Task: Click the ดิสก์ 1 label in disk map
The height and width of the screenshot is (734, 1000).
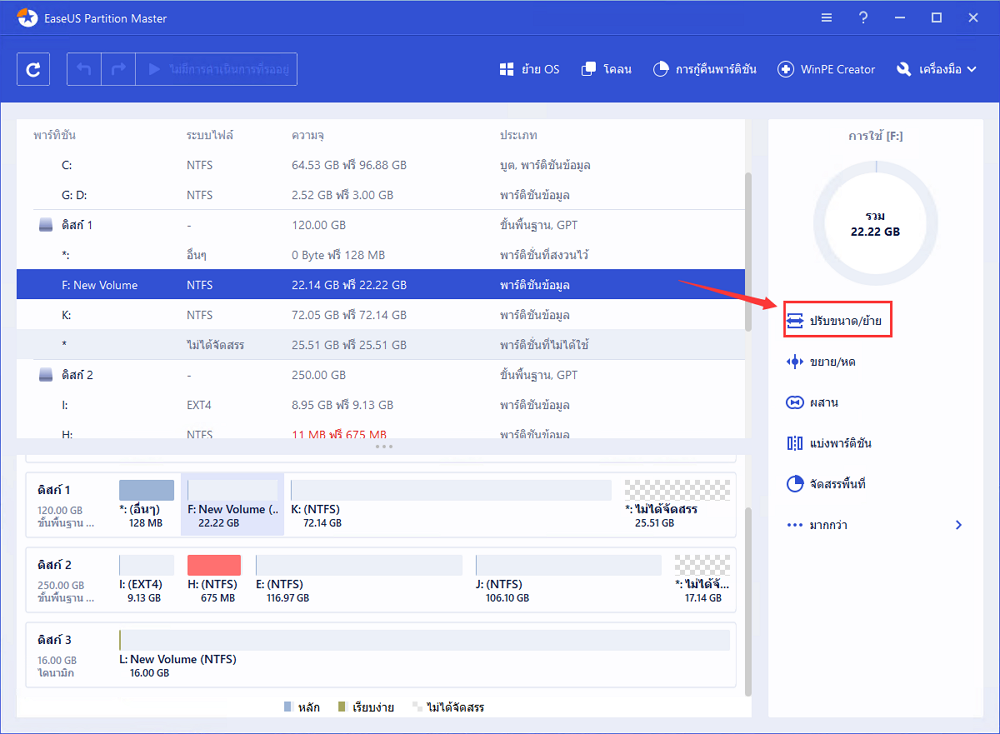Action: click(x=54, y=490)
